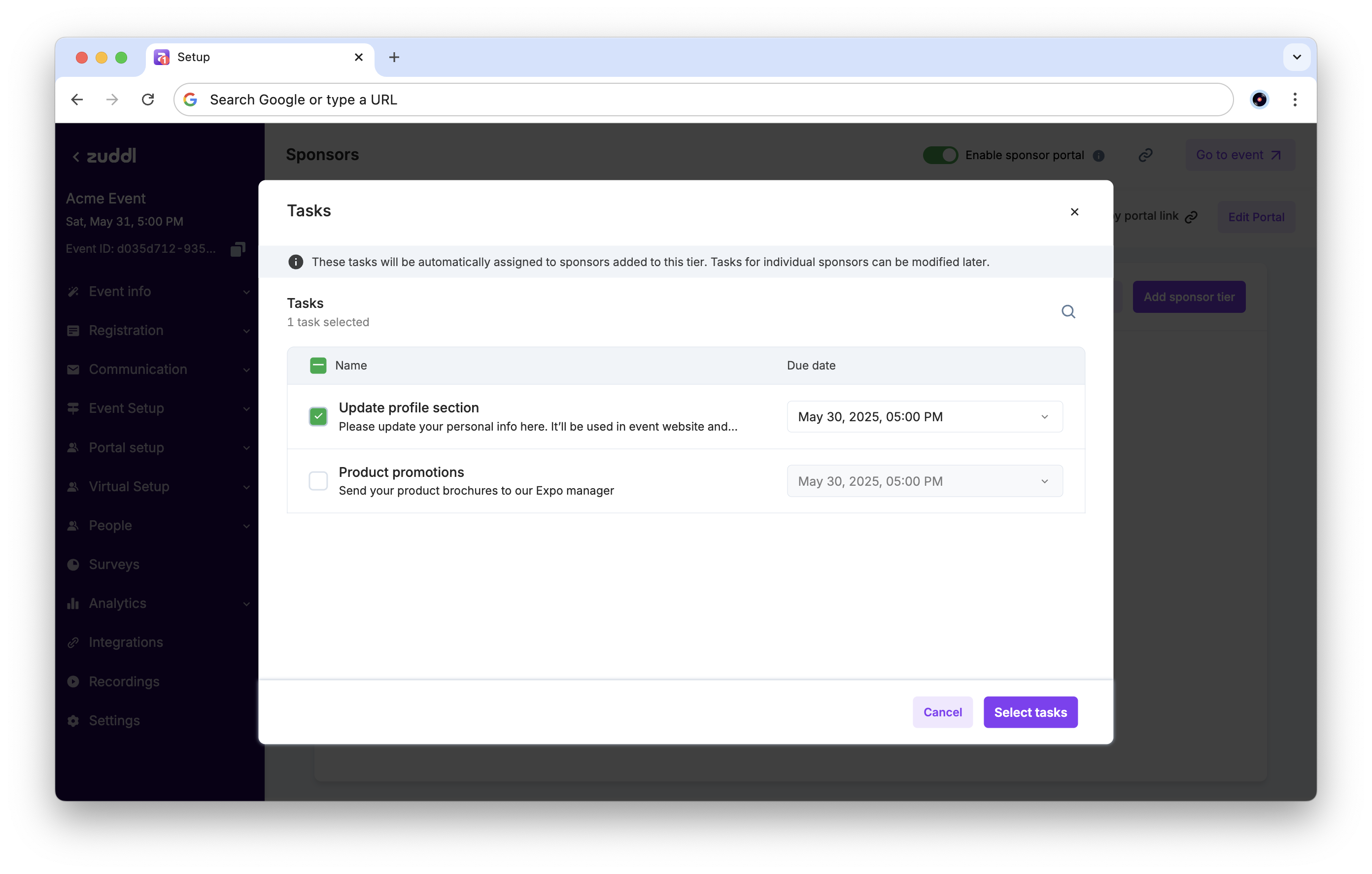Open Update profile section due date dropdown
The width and height of the screenshot is (1372, 874).
click(x=924, y=417)
